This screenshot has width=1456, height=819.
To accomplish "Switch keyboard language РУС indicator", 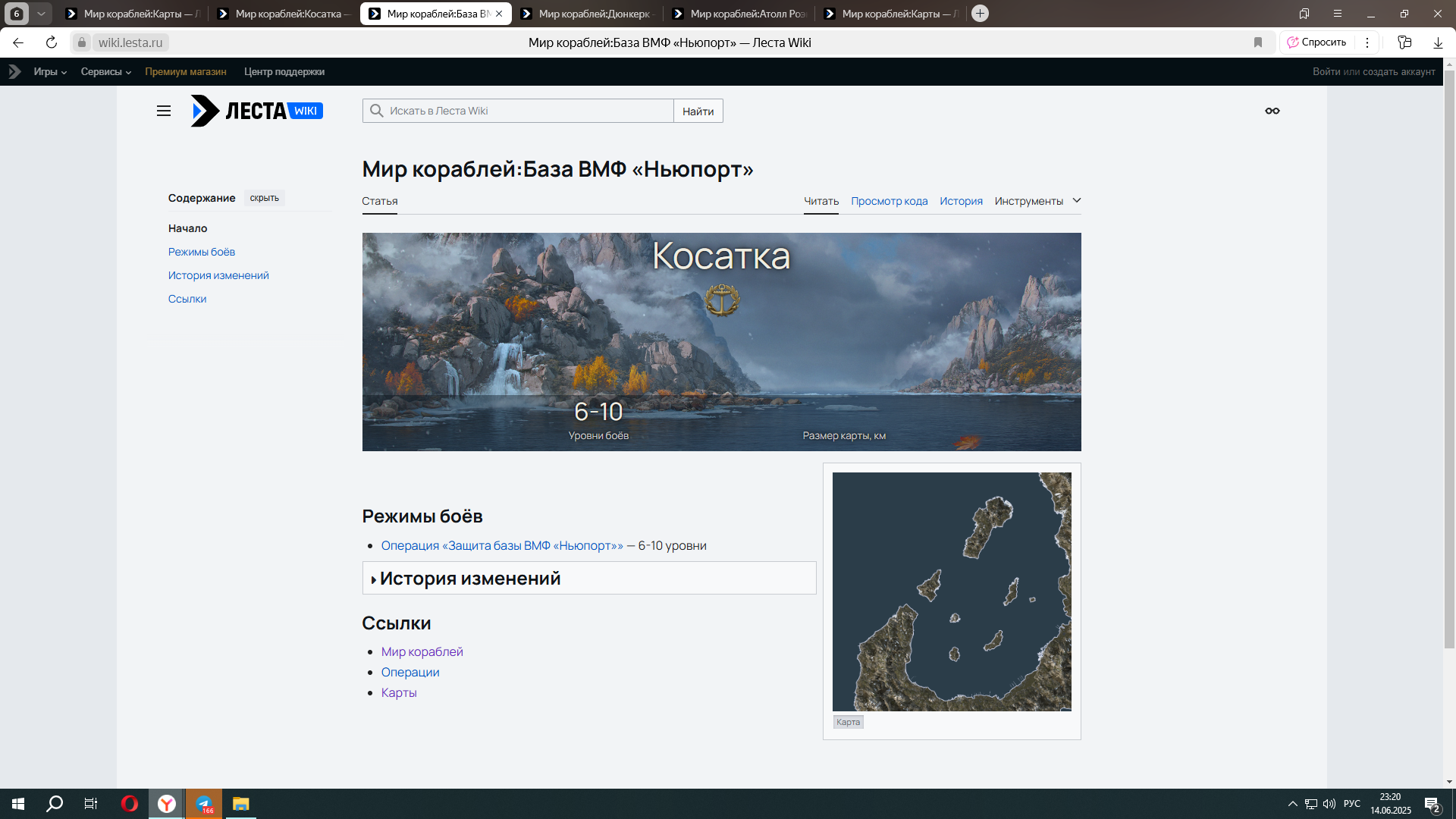I will pos(1352,804).
